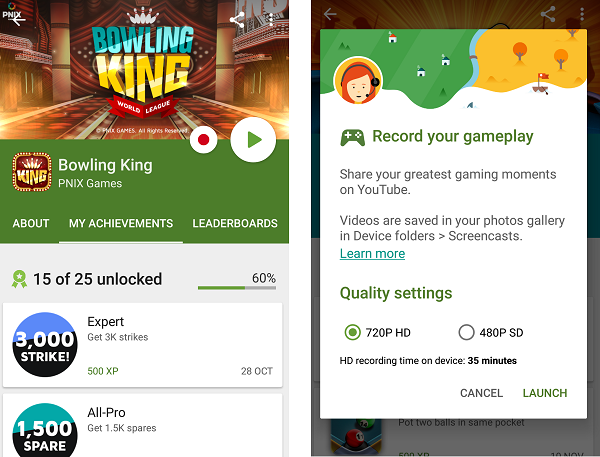The image size is (600, 457).
Task: Select the 720P HD quality option
Action: (x=377, y=332)
